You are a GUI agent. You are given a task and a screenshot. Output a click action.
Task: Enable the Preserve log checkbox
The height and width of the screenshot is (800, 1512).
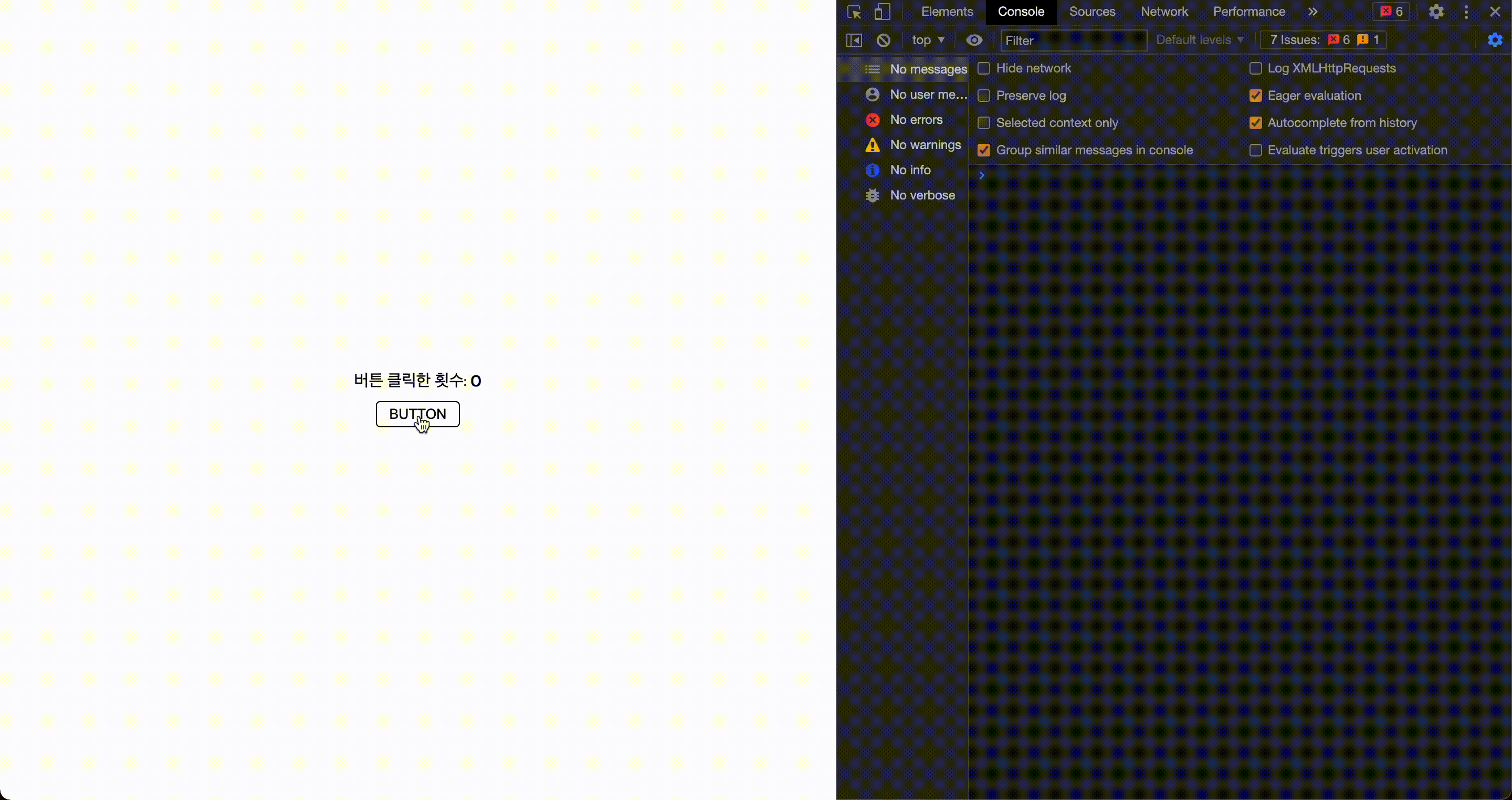coord(984,96)
